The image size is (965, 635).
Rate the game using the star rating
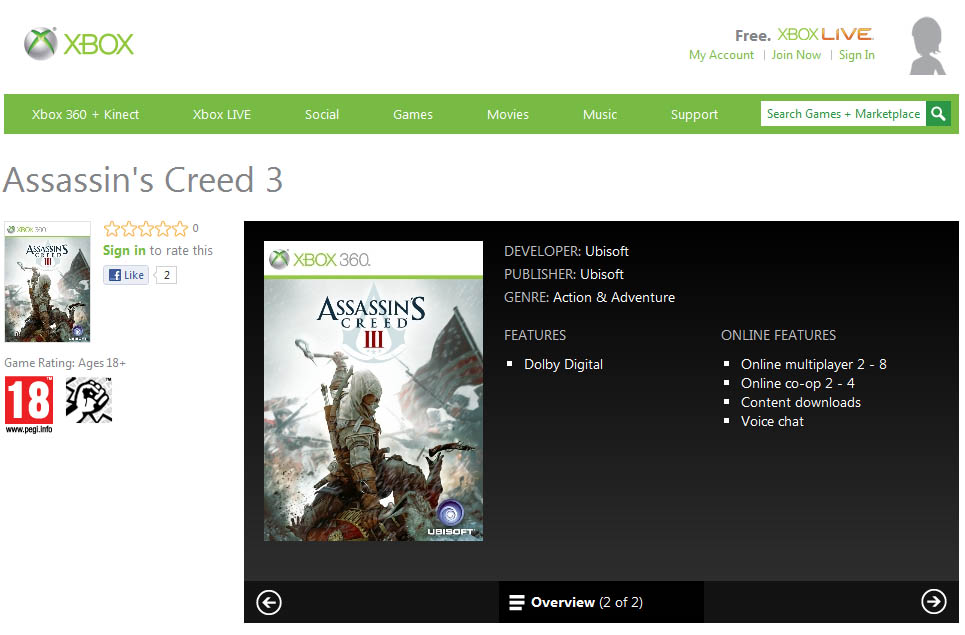pos(146,229)
